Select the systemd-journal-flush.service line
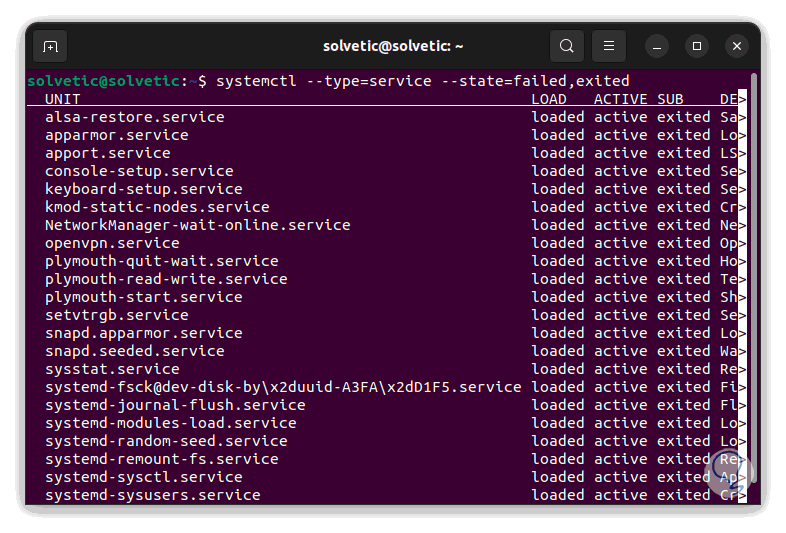The height and width of the screenshot is (533, 786). click(x=175, y=405)
